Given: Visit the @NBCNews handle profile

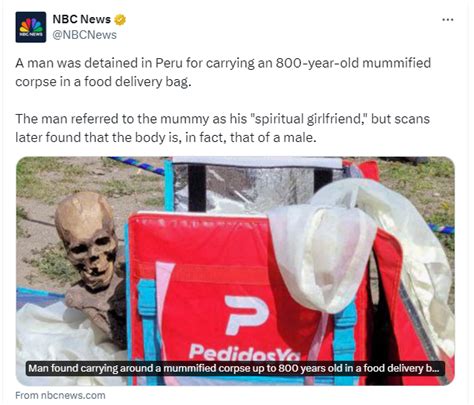Looking at the screenshot, I should coord(85,35).
